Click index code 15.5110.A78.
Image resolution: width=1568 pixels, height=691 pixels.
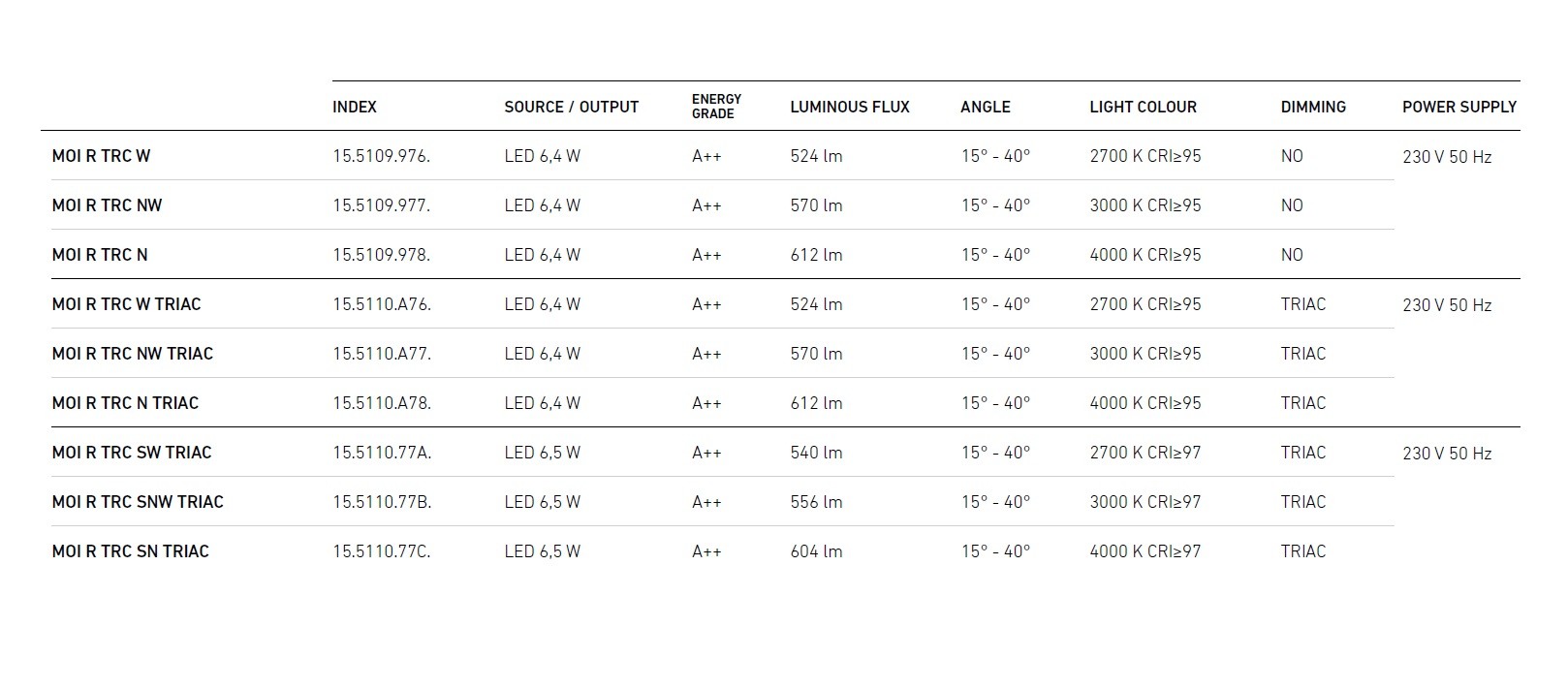(381, 403)
